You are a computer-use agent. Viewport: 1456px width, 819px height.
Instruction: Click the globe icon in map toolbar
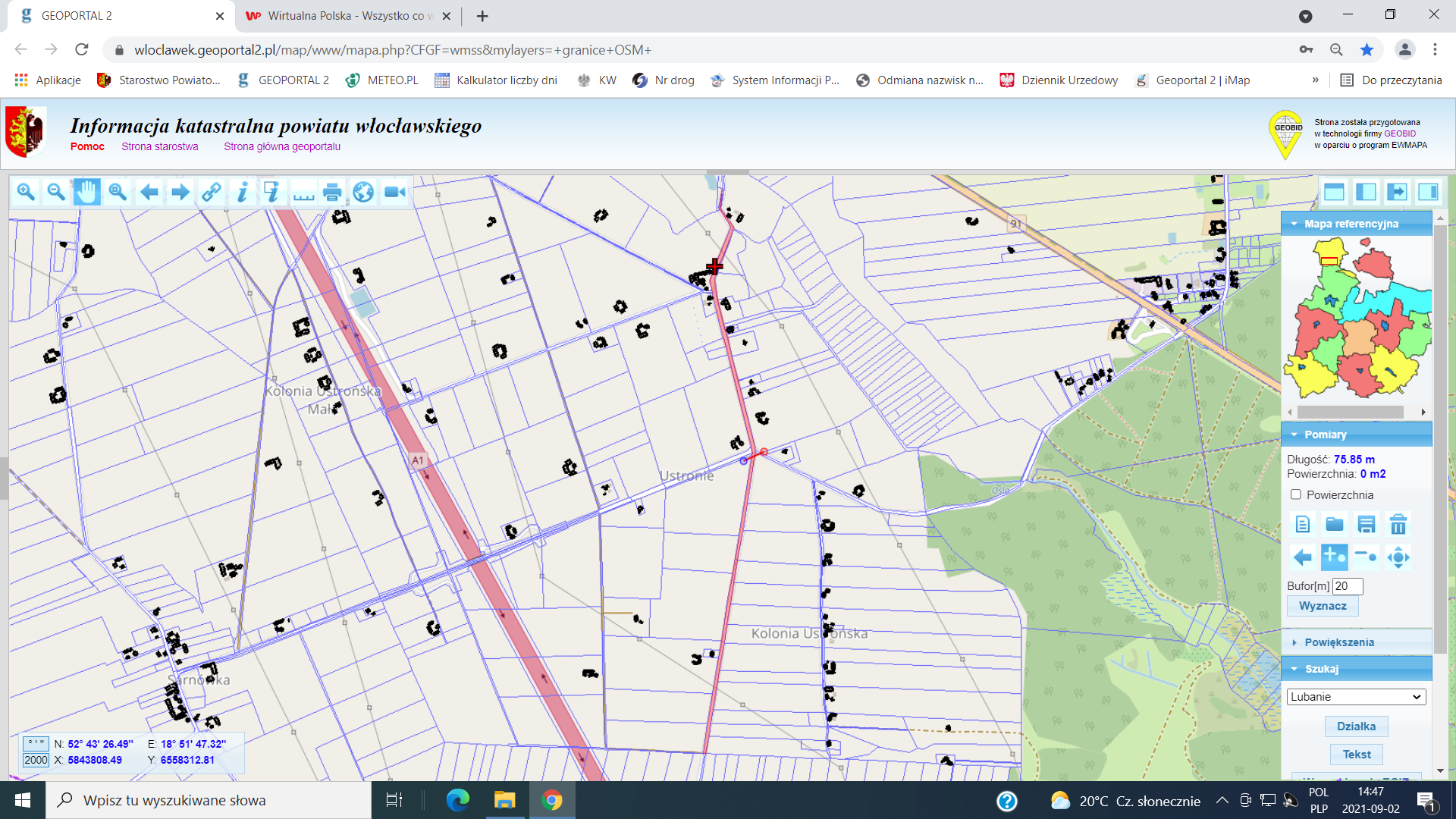tap(363, 193)
